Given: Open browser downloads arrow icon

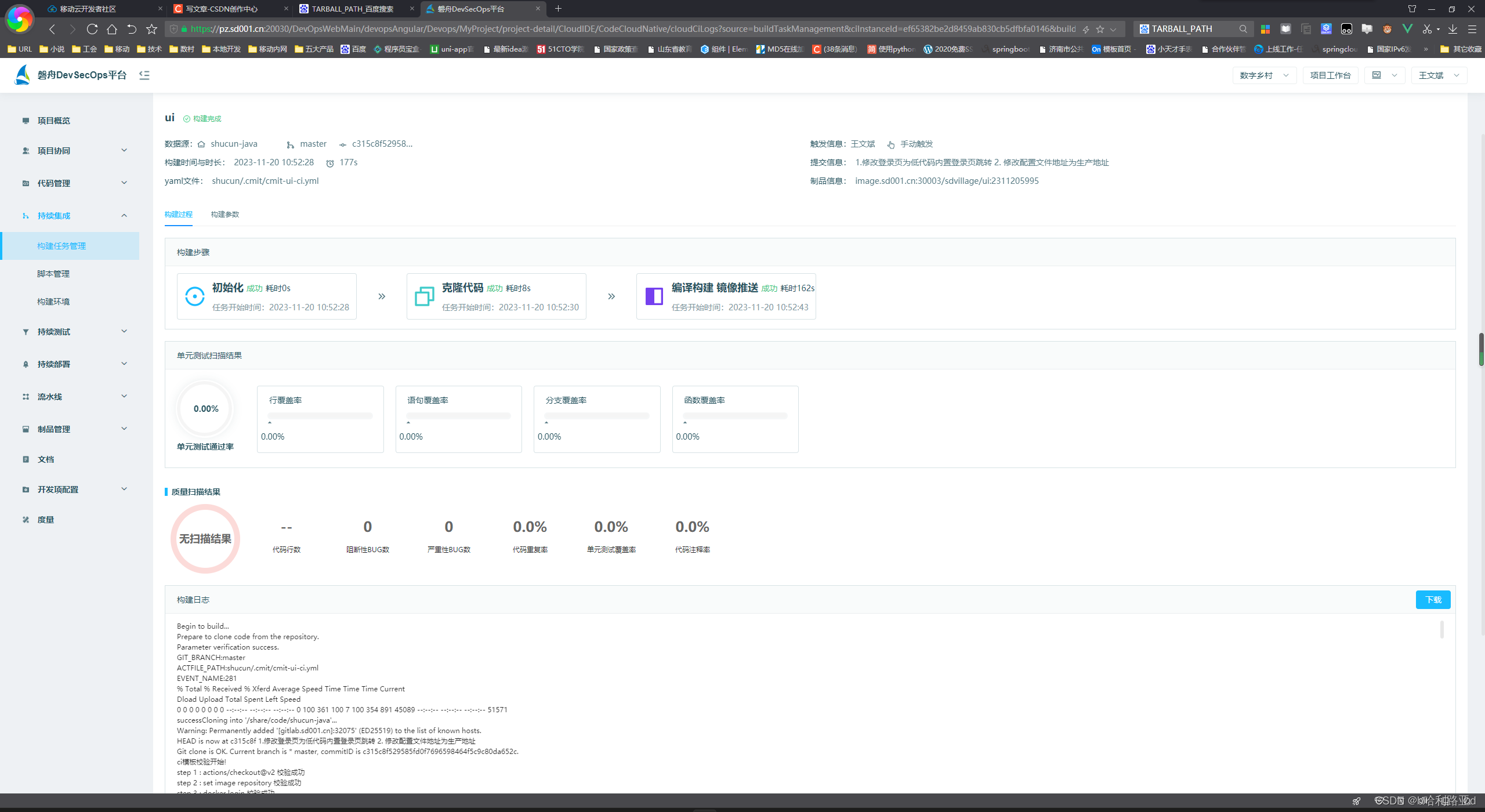Looking at the screenshot, I should pyautogui.click(x=1453, y=29).
